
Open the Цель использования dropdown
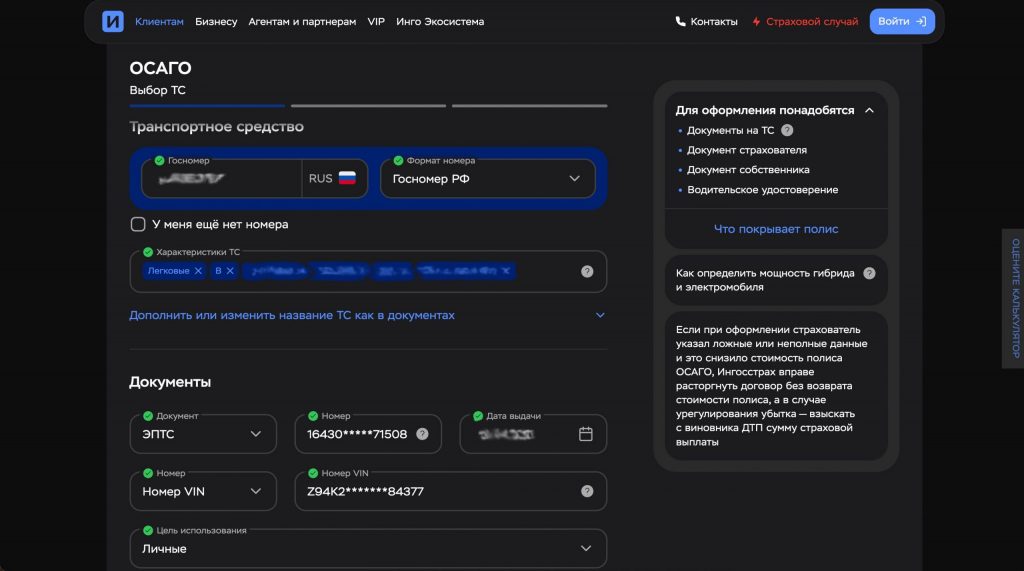(368, 548)
